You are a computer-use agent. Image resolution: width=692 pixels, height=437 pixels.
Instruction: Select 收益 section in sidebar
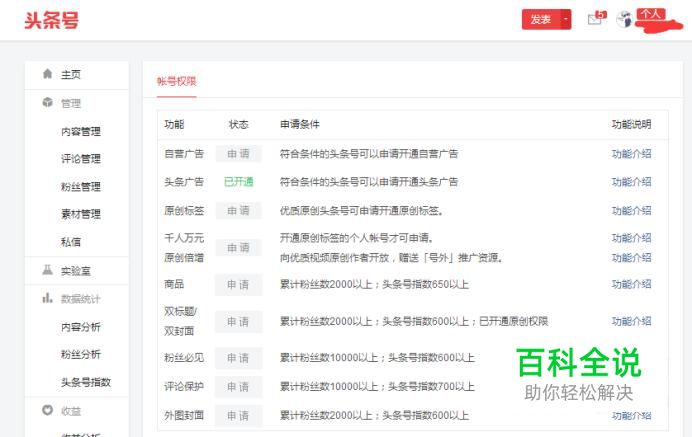71,411
